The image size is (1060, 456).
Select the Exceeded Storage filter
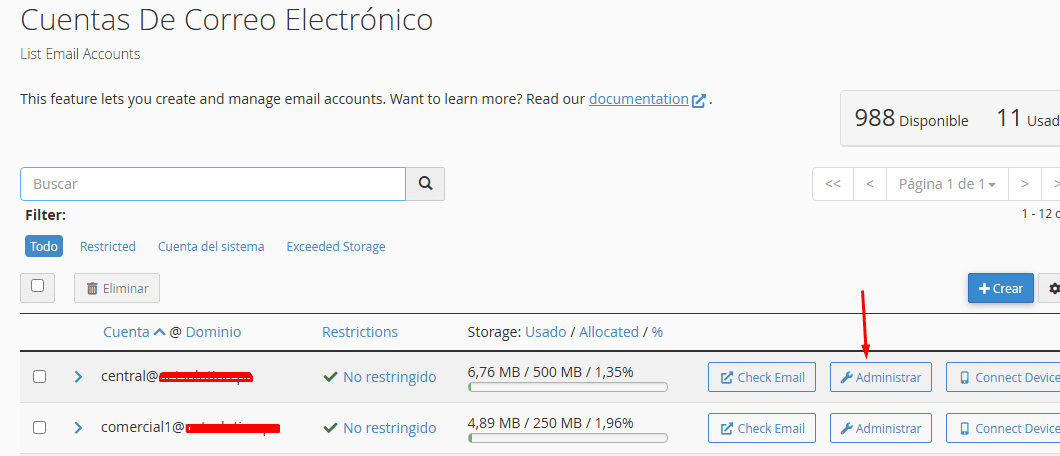click(x=335, y=246)
